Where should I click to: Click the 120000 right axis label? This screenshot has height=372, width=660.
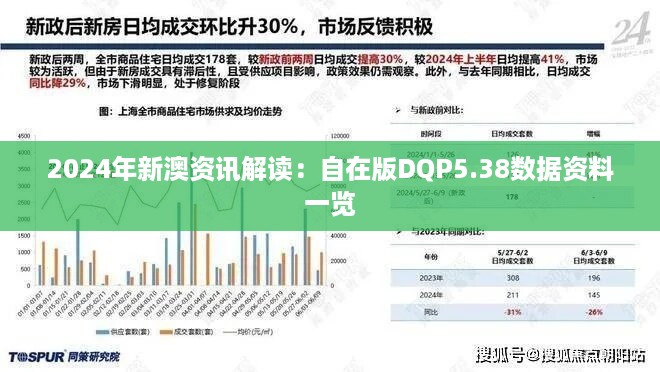point(340,136)
